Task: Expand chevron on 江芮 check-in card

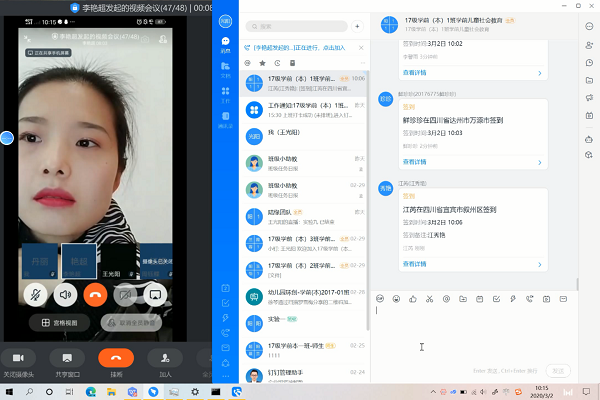Action: pos(540,264)
